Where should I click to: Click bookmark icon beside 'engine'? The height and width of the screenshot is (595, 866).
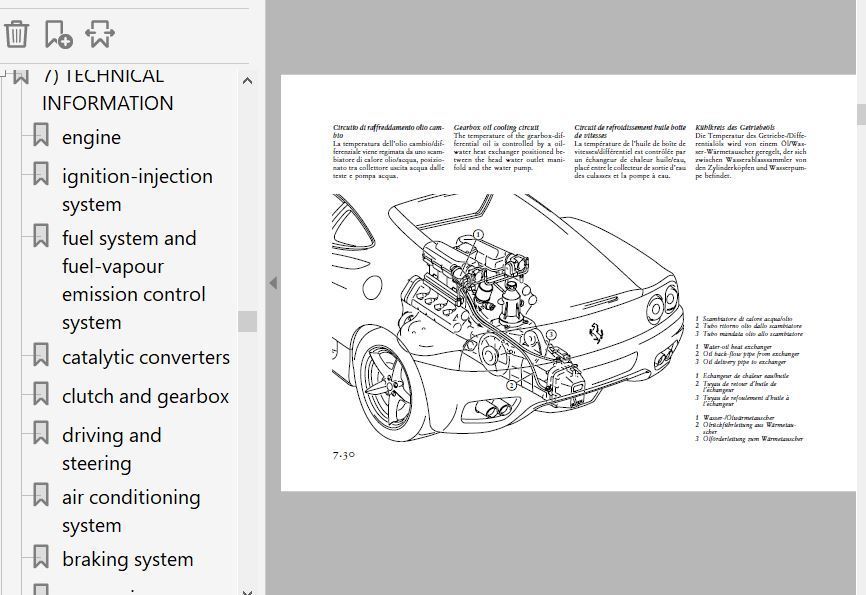pos(41,135)
